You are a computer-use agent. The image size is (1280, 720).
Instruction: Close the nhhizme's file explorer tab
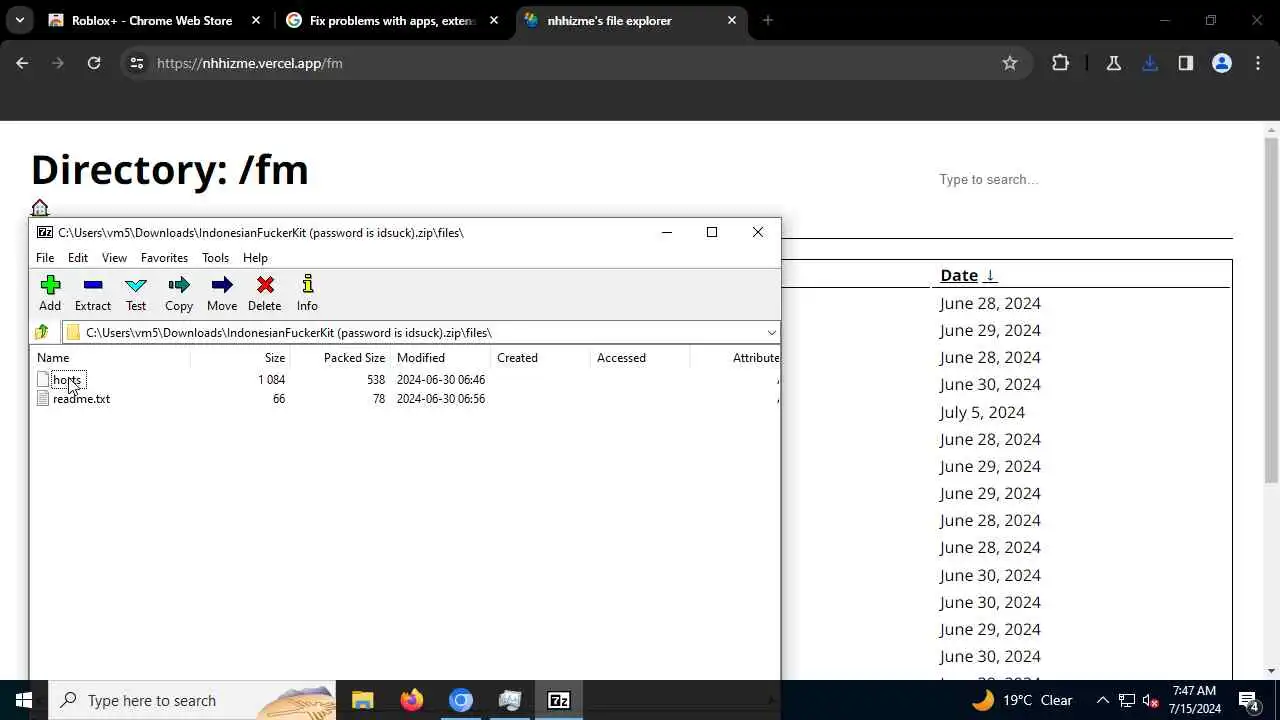click(732, 20)
